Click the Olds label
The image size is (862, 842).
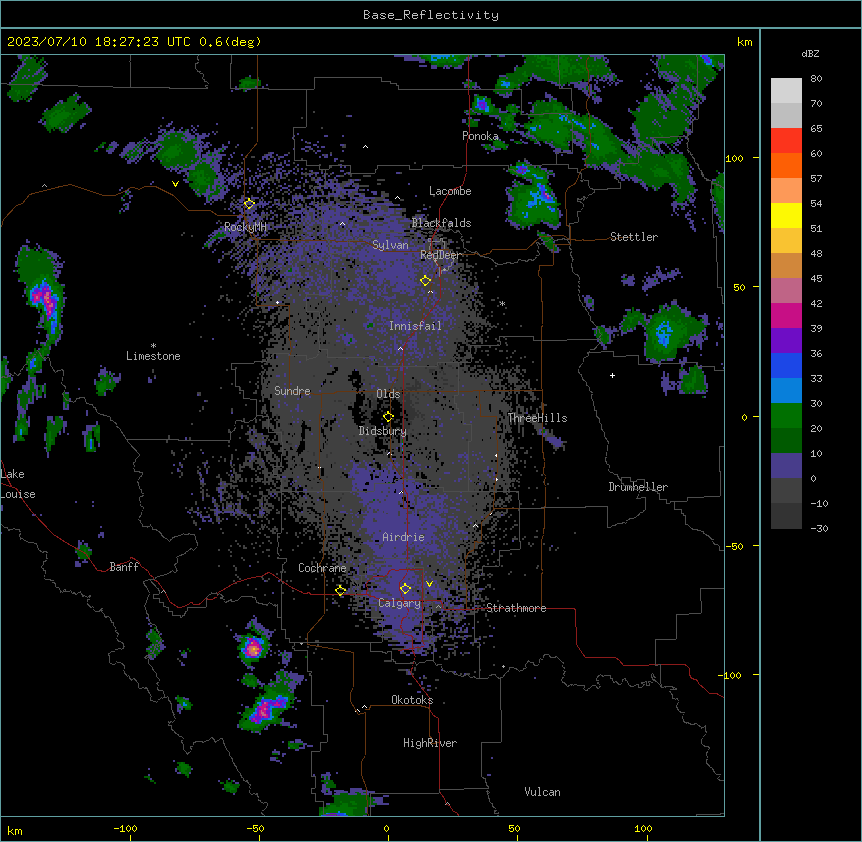coord(388,394)
